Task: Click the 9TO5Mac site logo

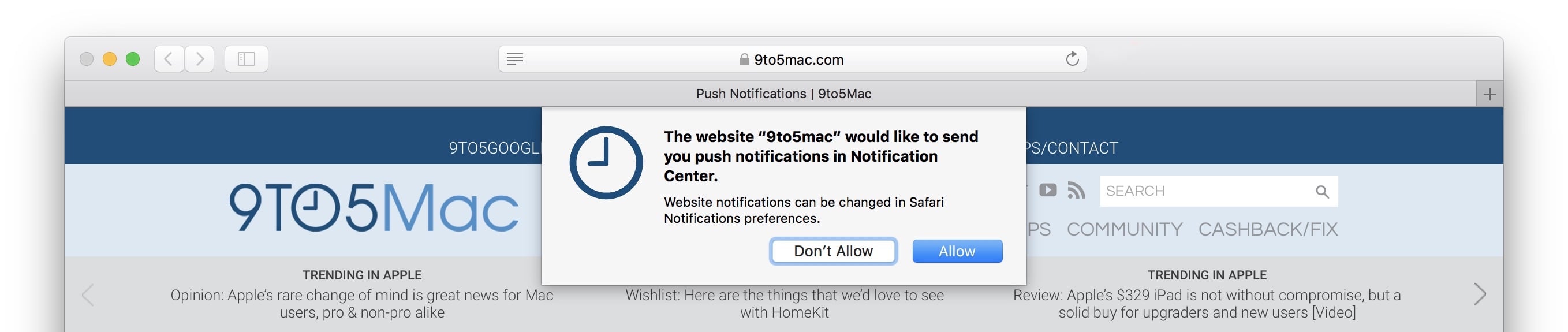Action: [374, 208]
